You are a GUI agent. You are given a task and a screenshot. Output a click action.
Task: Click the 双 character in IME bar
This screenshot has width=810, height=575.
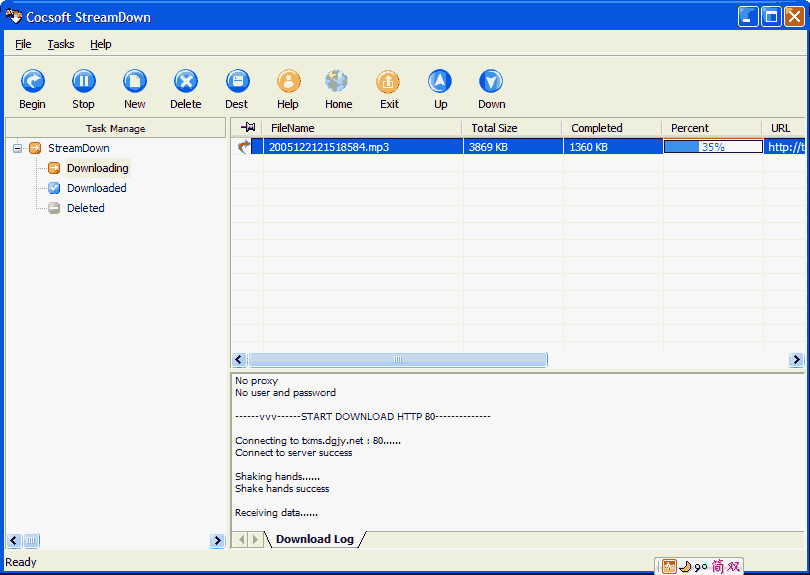coord(734,567)
